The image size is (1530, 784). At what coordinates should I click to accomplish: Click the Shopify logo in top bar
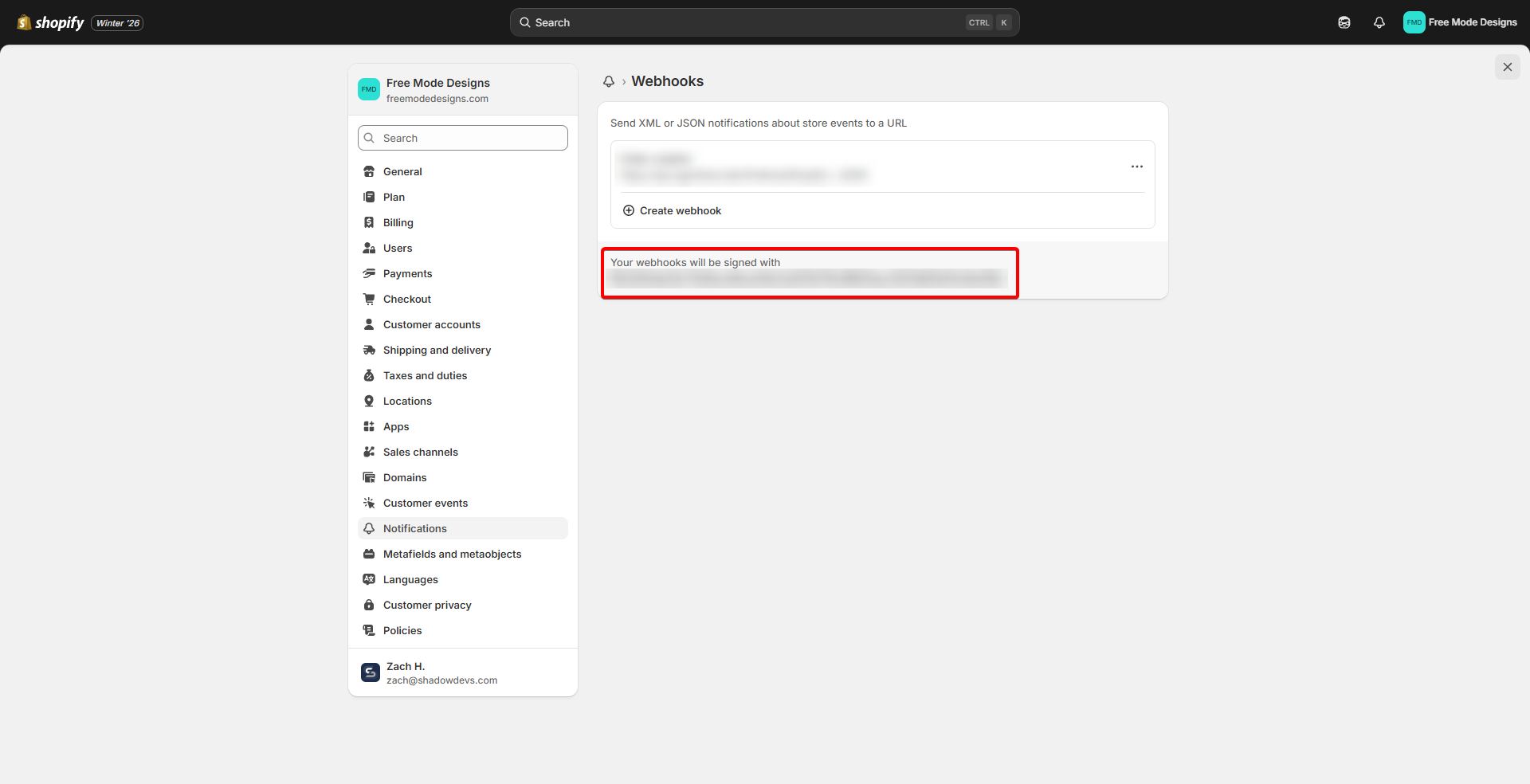coord(50,22)
